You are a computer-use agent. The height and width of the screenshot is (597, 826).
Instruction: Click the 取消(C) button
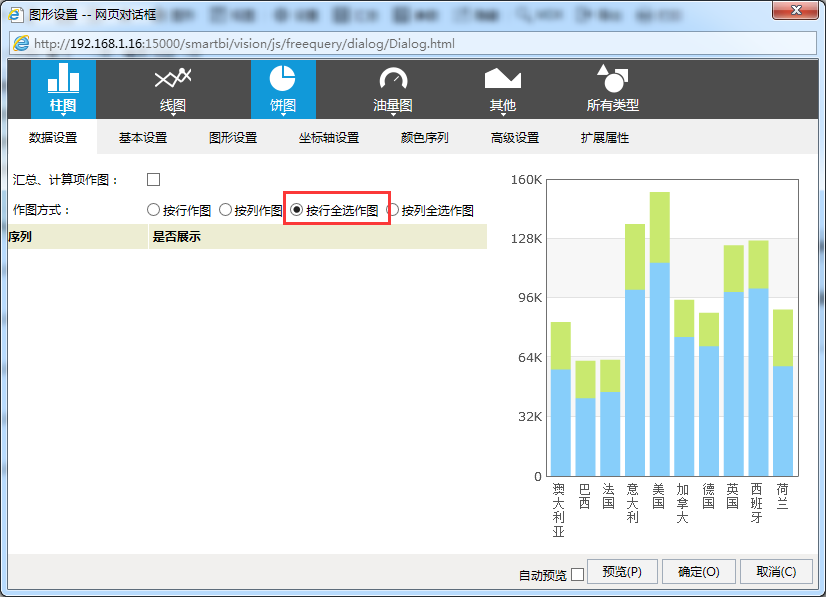(x=776, y=572)
